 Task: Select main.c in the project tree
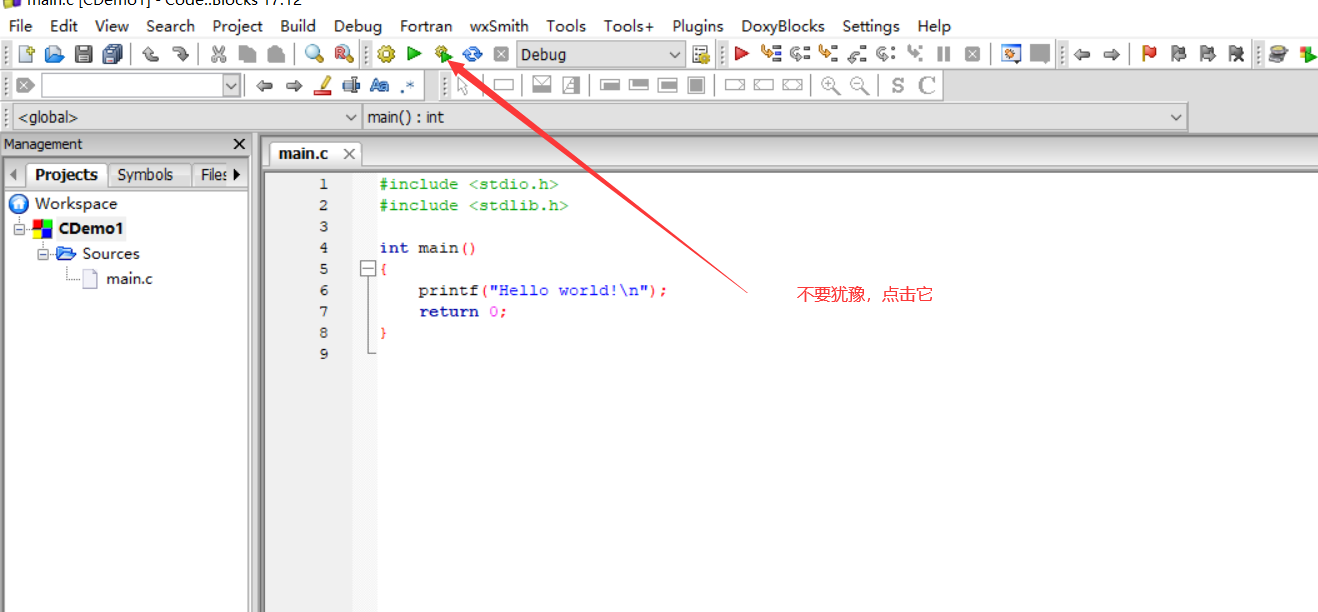pyautogui.click(x=129, y=279)
